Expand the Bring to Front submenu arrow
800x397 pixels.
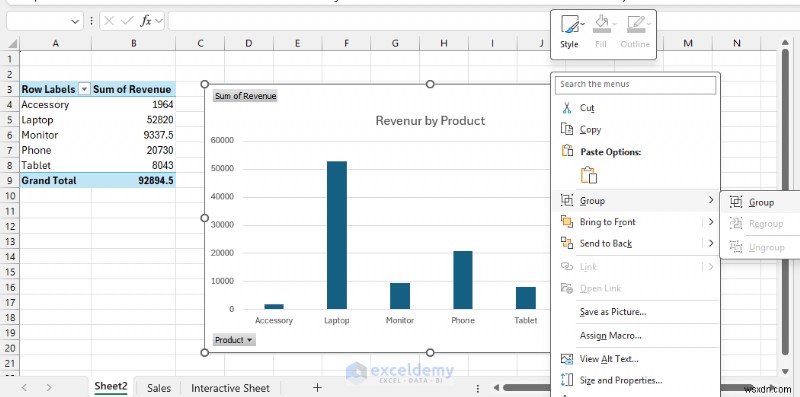pos(711,222)
